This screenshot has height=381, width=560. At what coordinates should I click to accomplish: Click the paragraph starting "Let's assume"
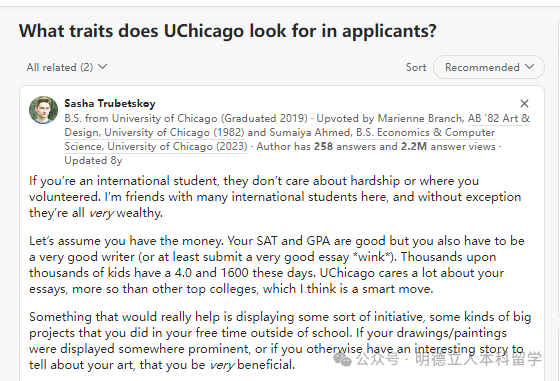coord(277,265)
